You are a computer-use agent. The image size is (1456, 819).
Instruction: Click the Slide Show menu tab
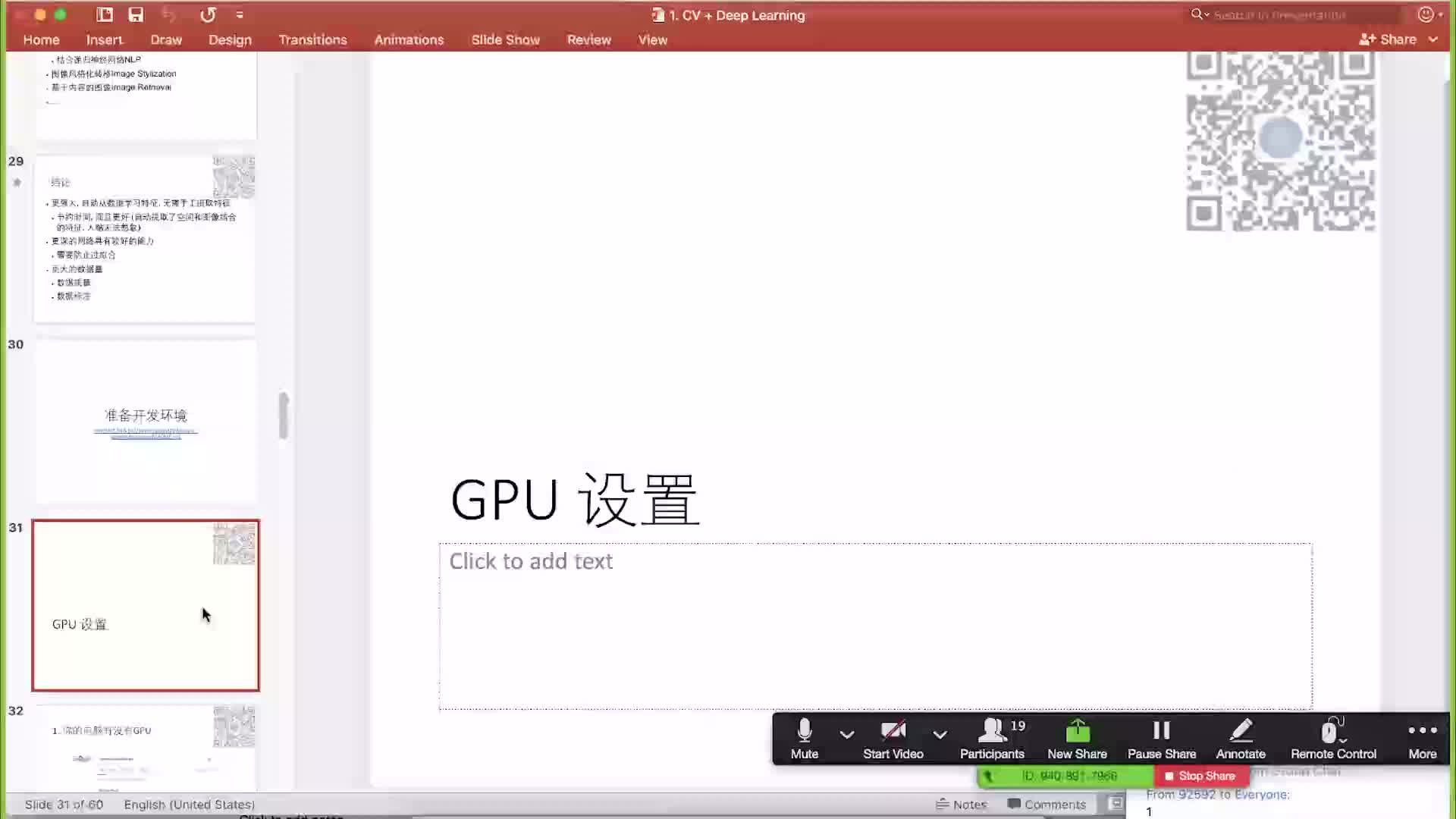[505, 40]
